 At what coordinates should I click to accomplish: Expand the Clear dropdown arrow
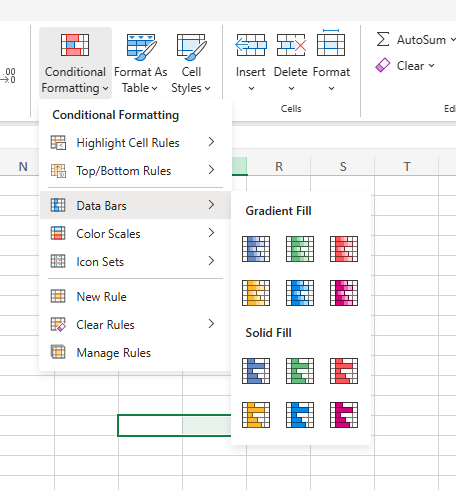[432, 66]
